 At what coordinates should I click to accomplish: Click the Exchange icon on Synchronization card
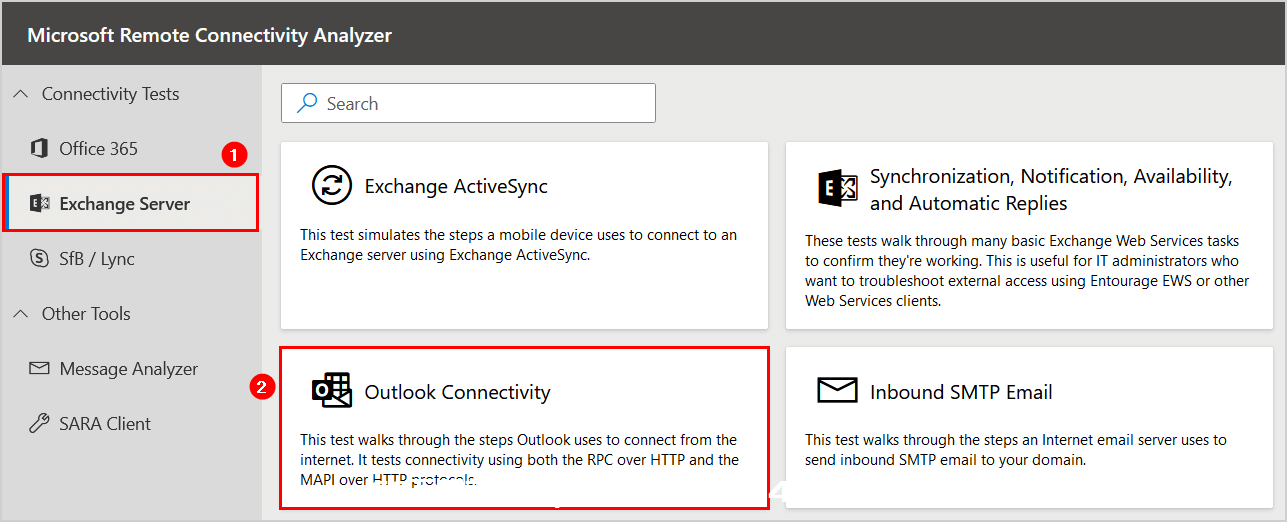pos(837,190)
